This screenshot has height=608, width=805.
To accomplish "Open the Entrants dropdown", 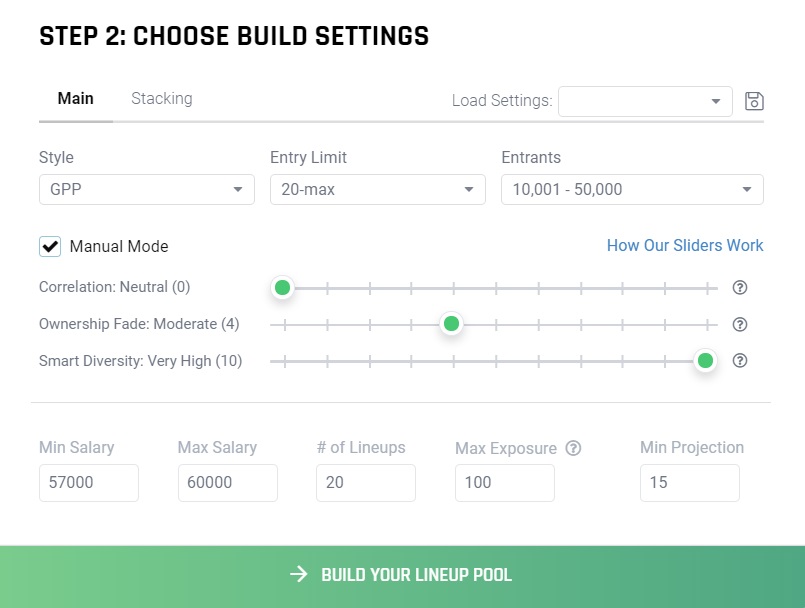I will (631, 189).
